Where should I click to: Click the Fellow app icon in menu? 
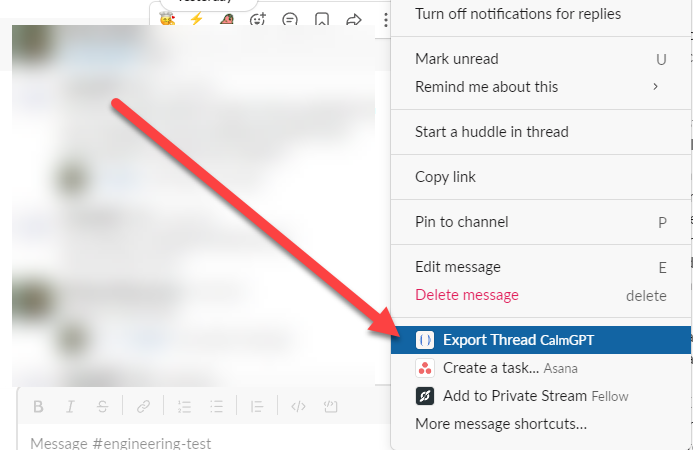point(425,396)
